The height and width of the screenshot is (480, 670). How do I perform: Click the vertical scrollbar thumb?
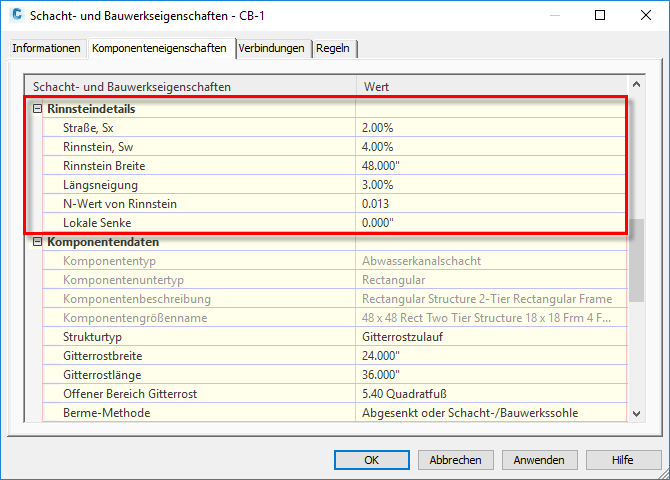[636, 261]
